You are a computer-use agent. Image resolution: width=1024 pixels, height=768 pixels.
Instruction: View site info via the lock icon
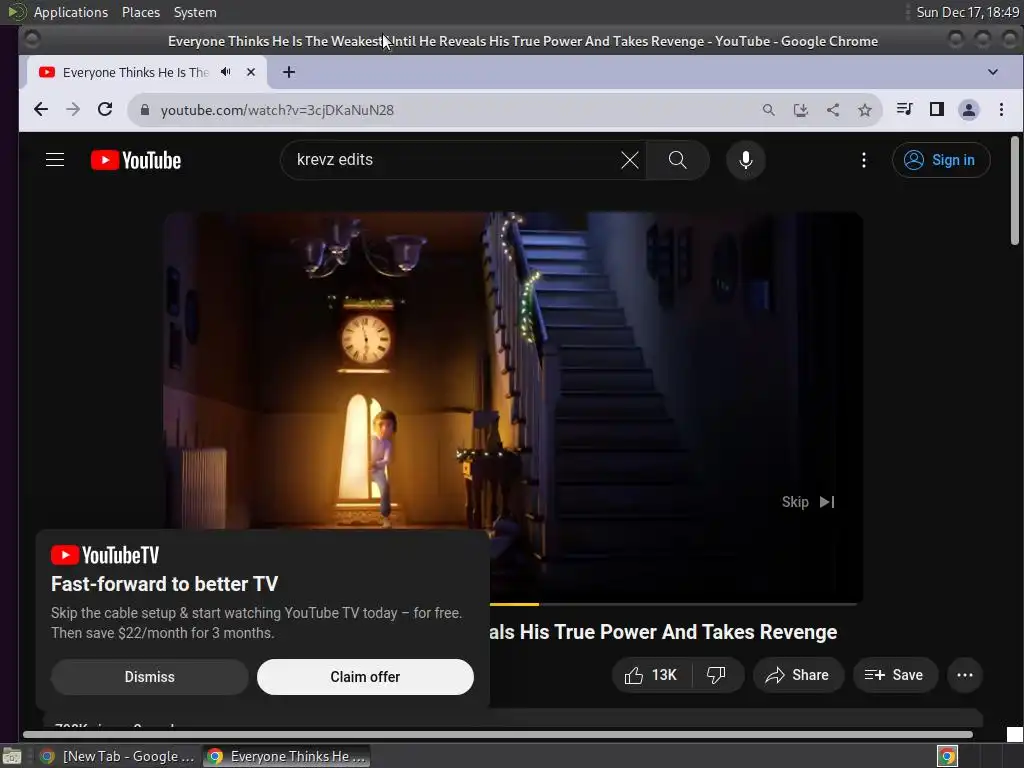click(145, 110)
